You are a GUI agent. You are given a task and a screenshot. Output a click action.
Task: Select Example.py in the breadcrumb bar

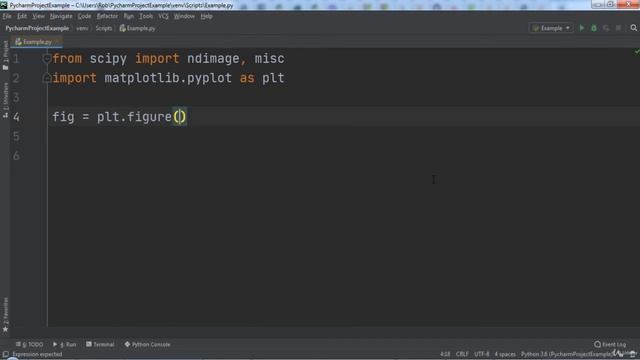(x=138, y=29)
